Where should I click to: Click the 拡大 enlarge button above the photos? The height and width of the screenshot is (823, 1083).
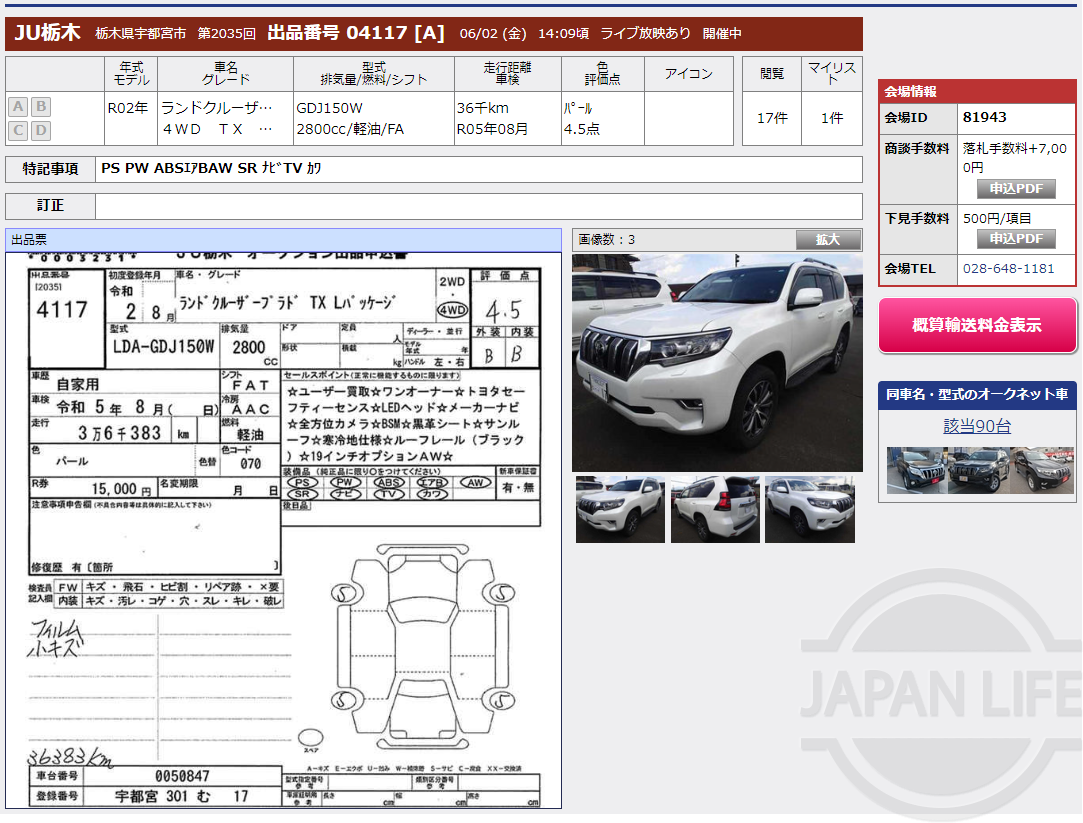(x=829, y=239)
